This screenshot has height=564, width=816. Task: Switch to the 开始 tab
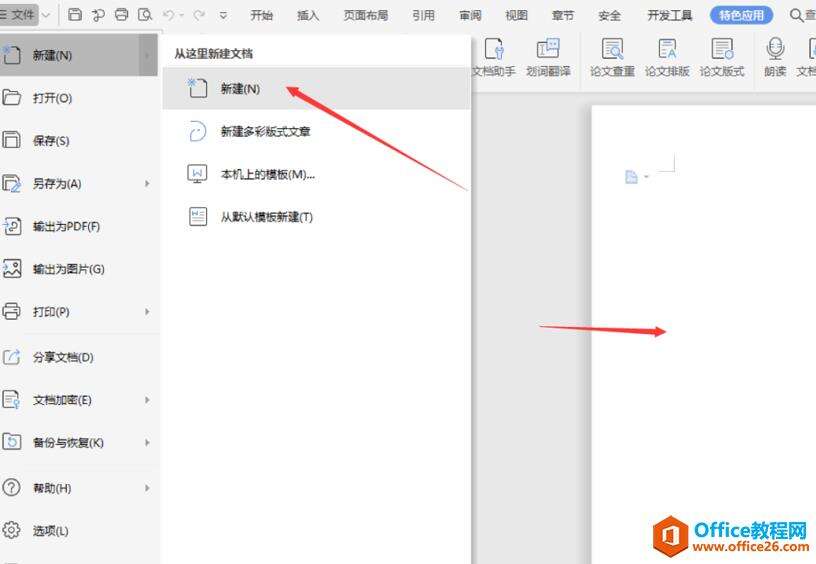pyautogui.click(x=261, y=16)
